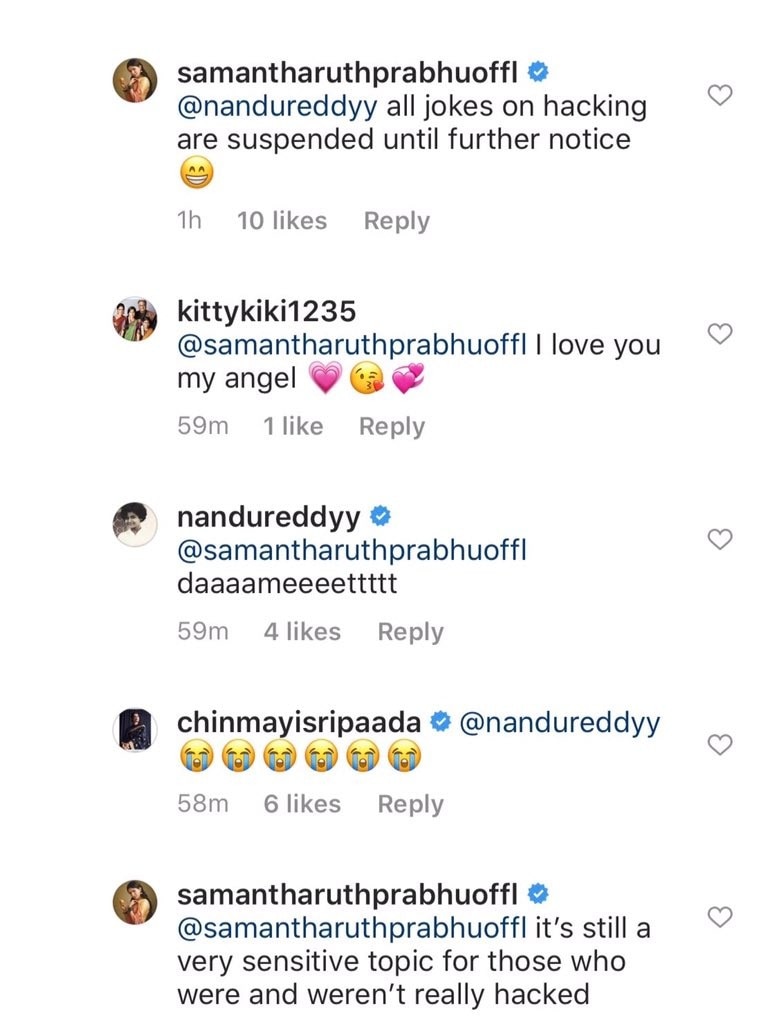View 4 likes on nandureddyy's comment
Image resolution: width=776 pixels, height=1024 pixels.
(x=302, y=632)
